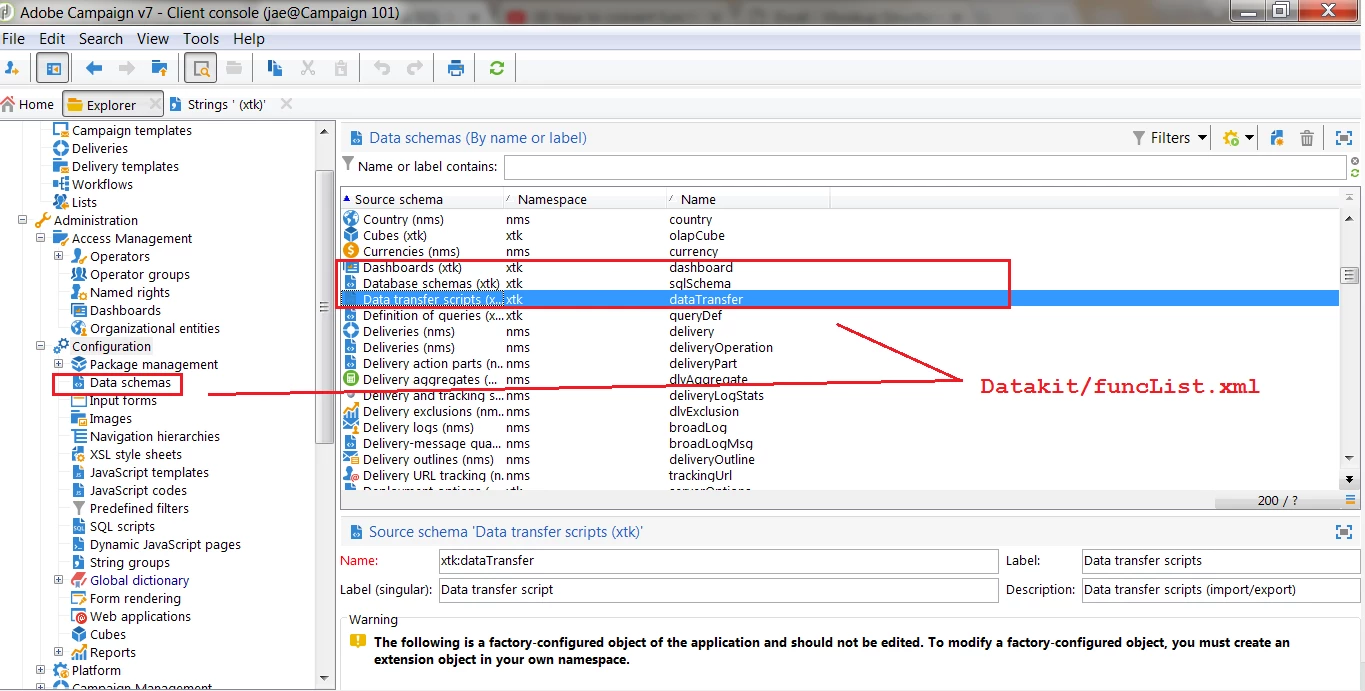Expand the Package management node
1365x691 pixels.
(59, 364)
